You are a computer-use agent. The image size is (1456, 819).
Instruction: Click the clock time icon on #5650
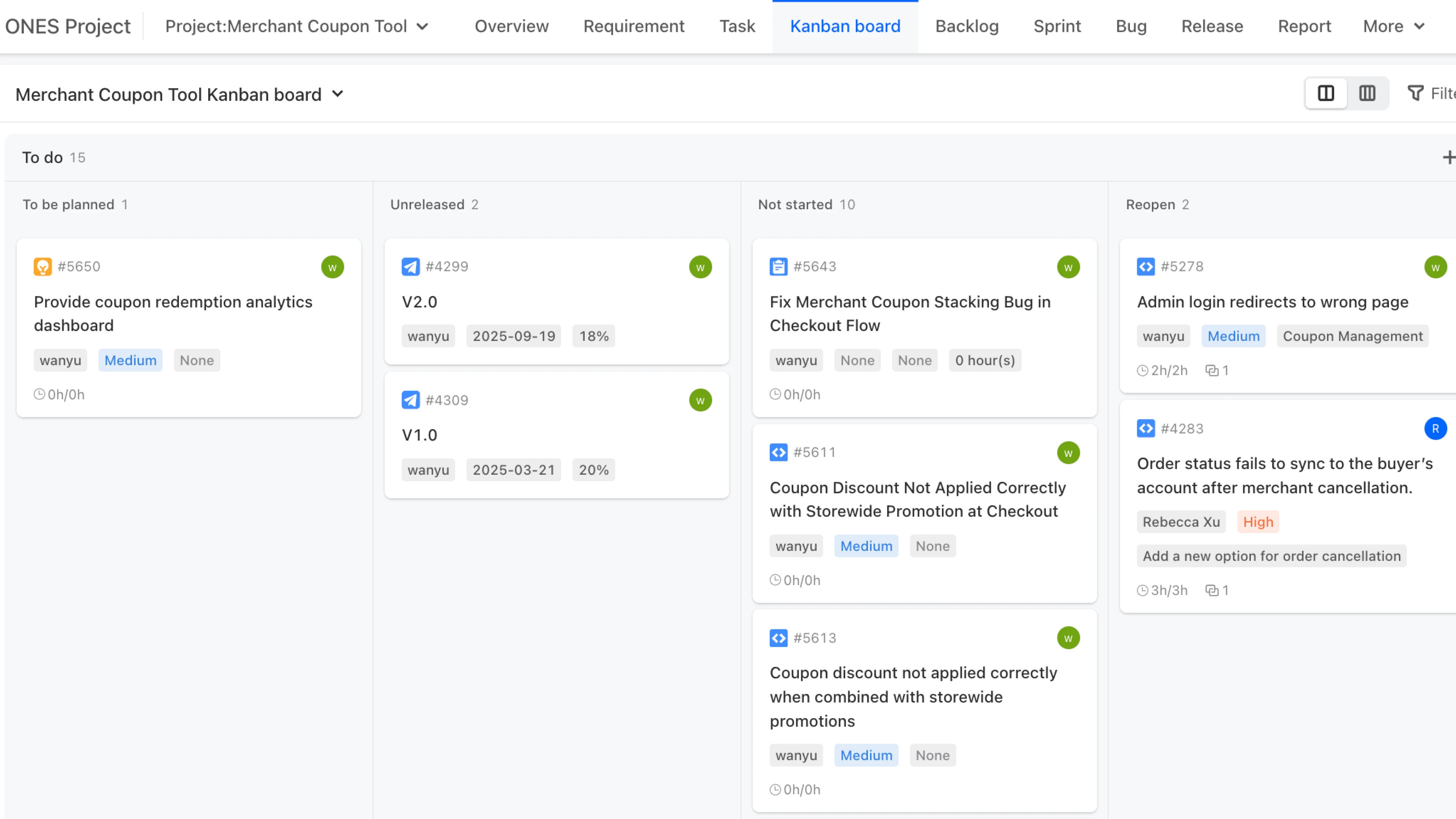[39, 394]
